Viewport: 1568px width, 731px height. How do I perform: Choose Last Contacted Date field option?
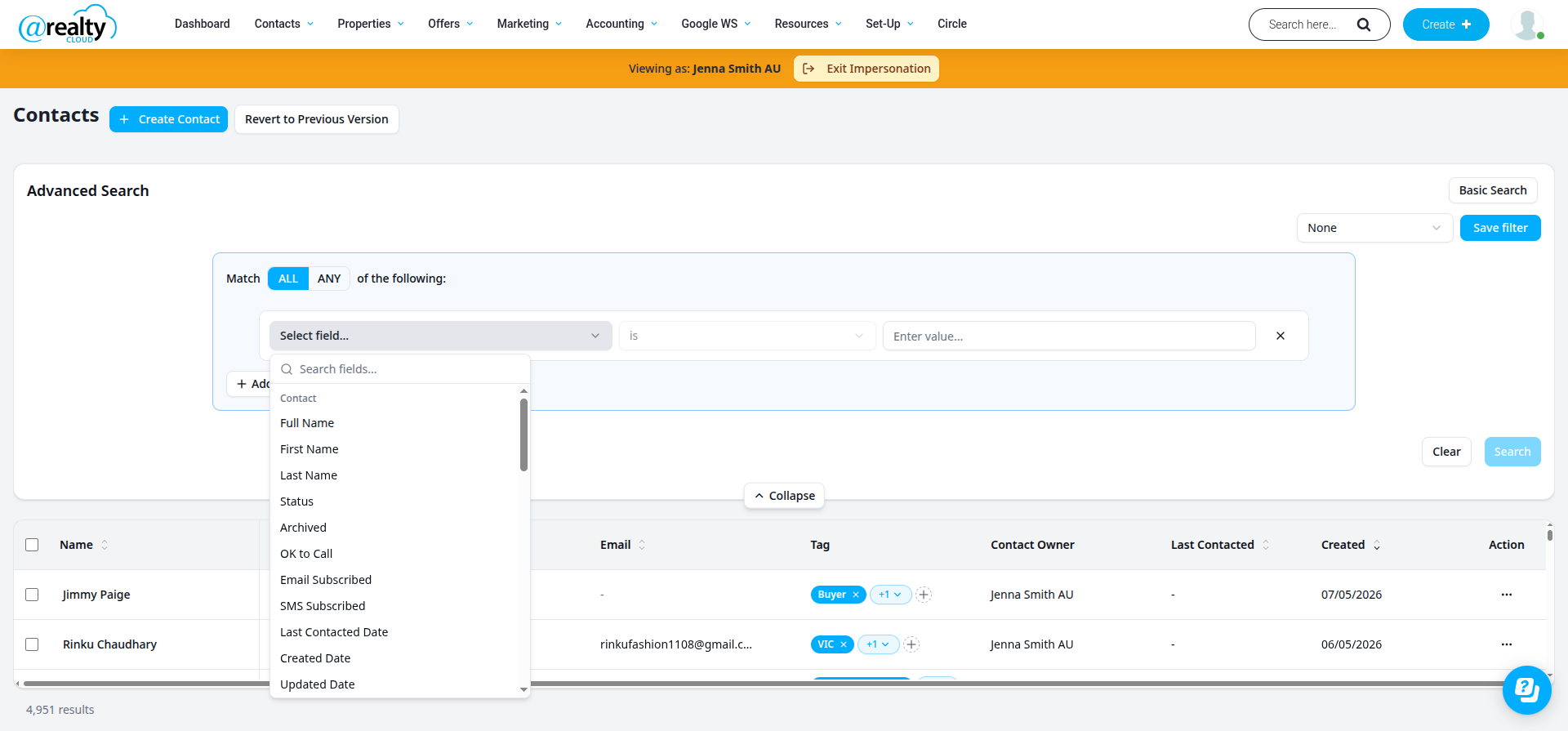pyautogui.click(x=395, y=632)
